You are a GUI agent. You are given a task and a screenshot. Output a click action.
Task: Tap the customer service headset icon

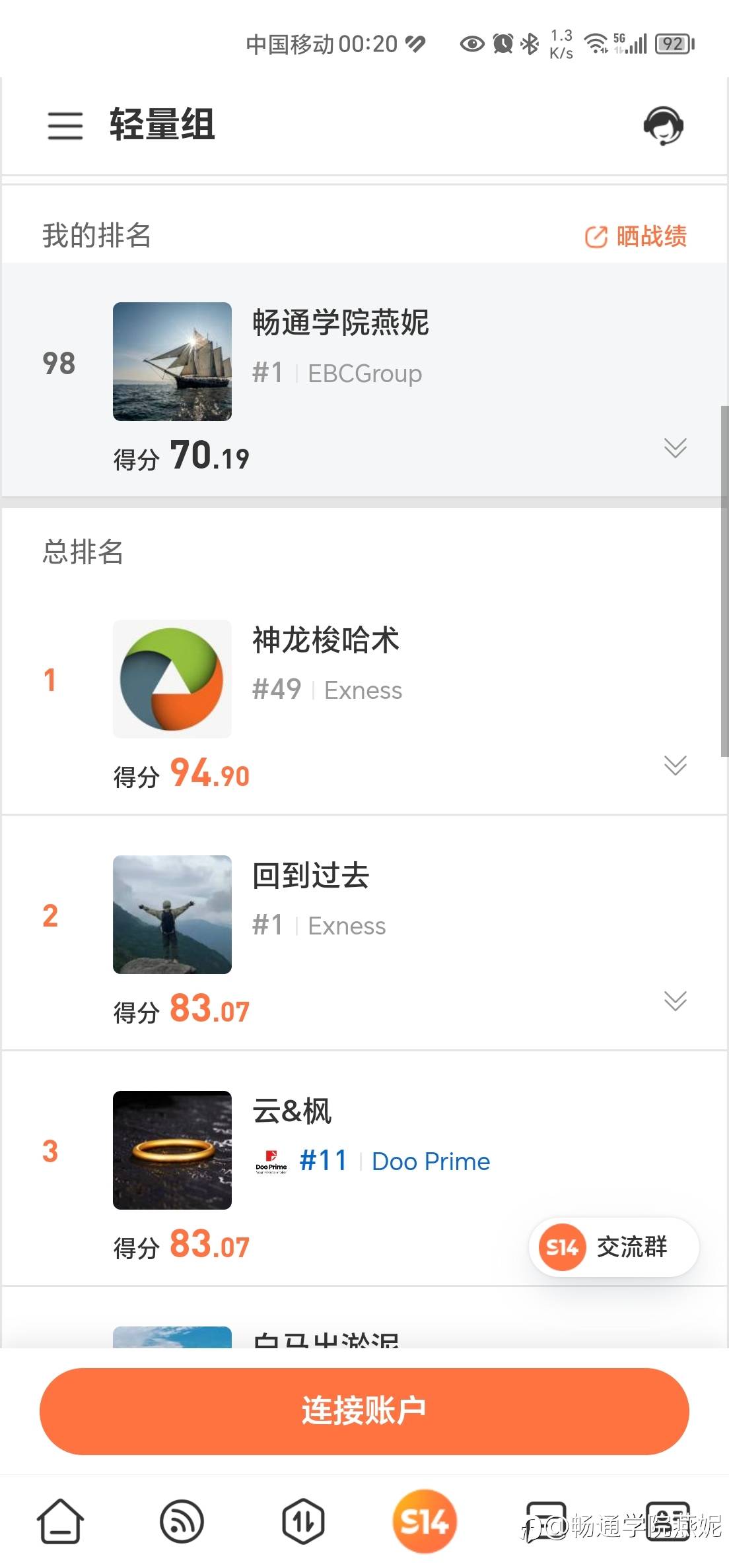click(663, 125)
